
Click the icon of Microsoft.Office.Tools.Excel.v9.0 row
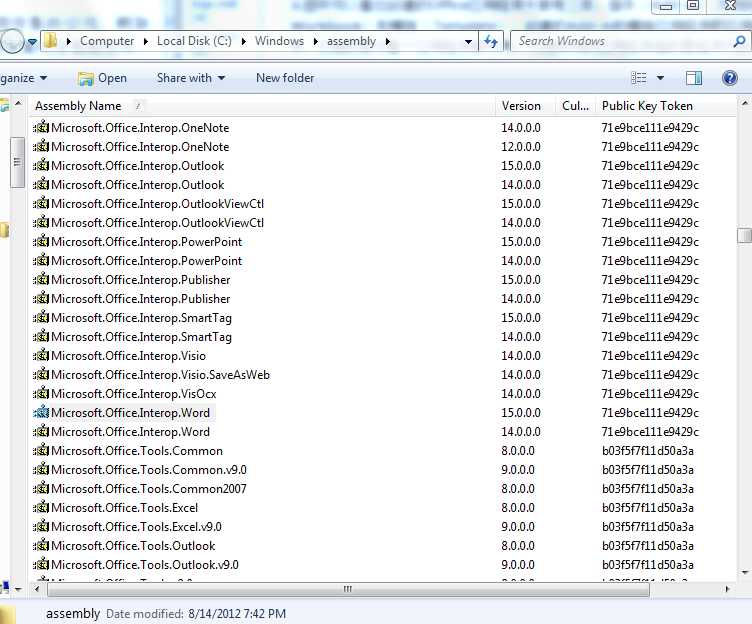(x=41, y=526)
